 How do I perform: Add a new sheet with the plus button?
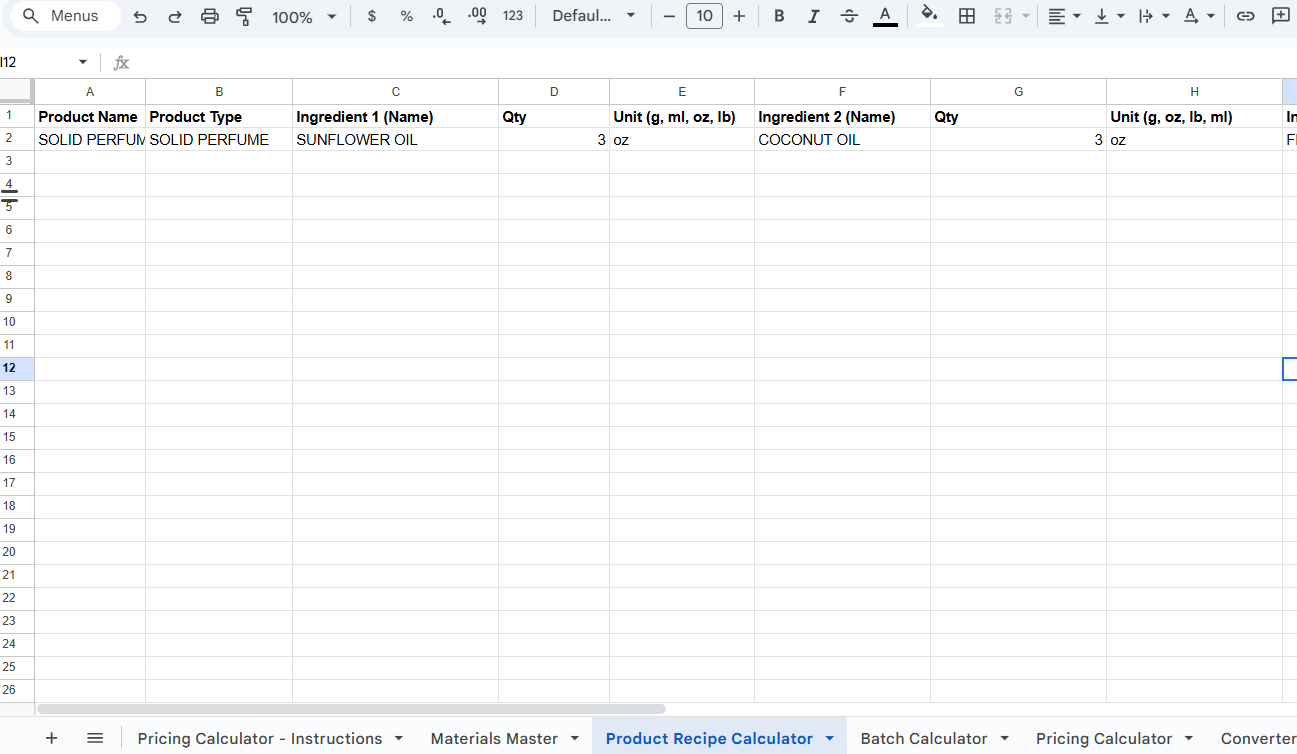[52, 738]
